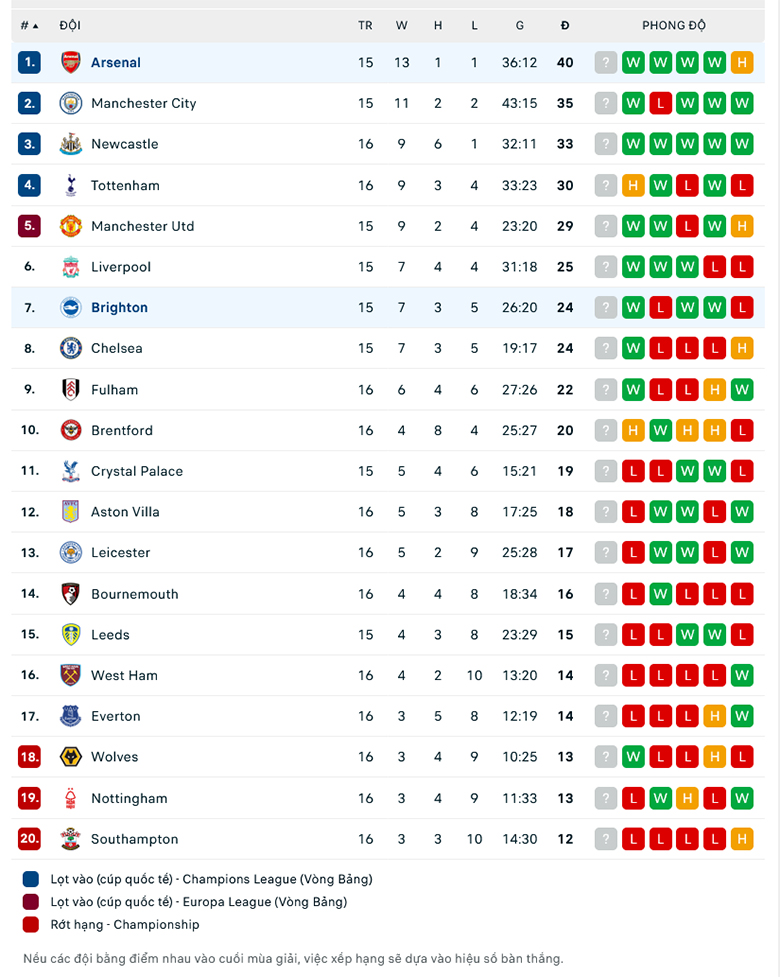Click the Chelsea lion crest icon
This screenshot has height=977, width=780.
click(x=70, y=348)
